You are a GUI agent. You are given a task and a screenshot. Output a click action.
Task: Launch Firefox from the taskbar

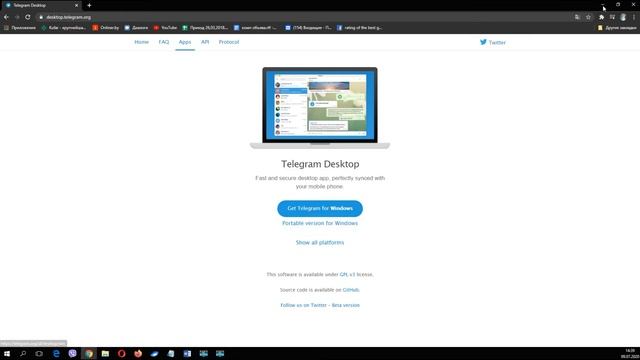click(x=138, y=353)
